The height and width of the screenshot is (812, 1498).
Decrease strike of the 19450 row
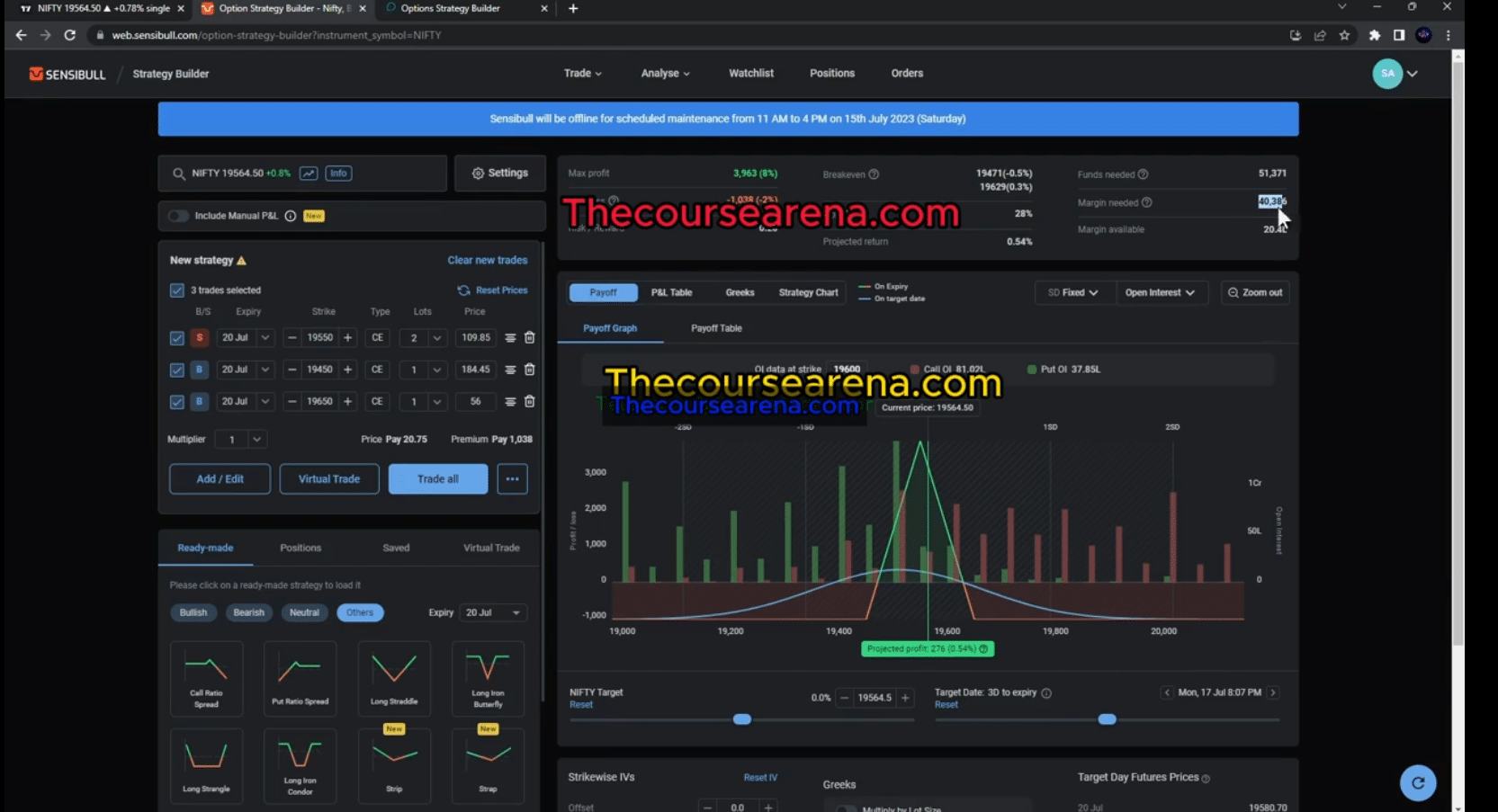click(292, 370)
